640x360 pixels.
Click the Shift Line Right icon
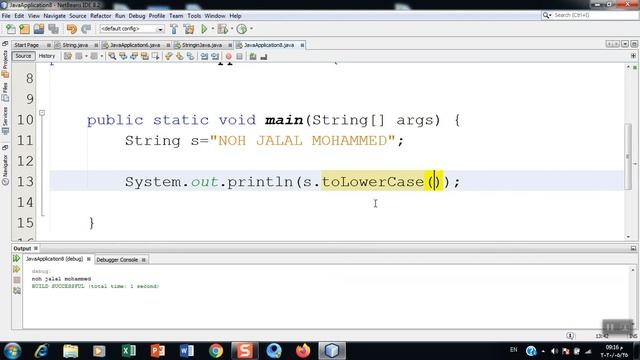pyautogui.click(x=215, y=56)
